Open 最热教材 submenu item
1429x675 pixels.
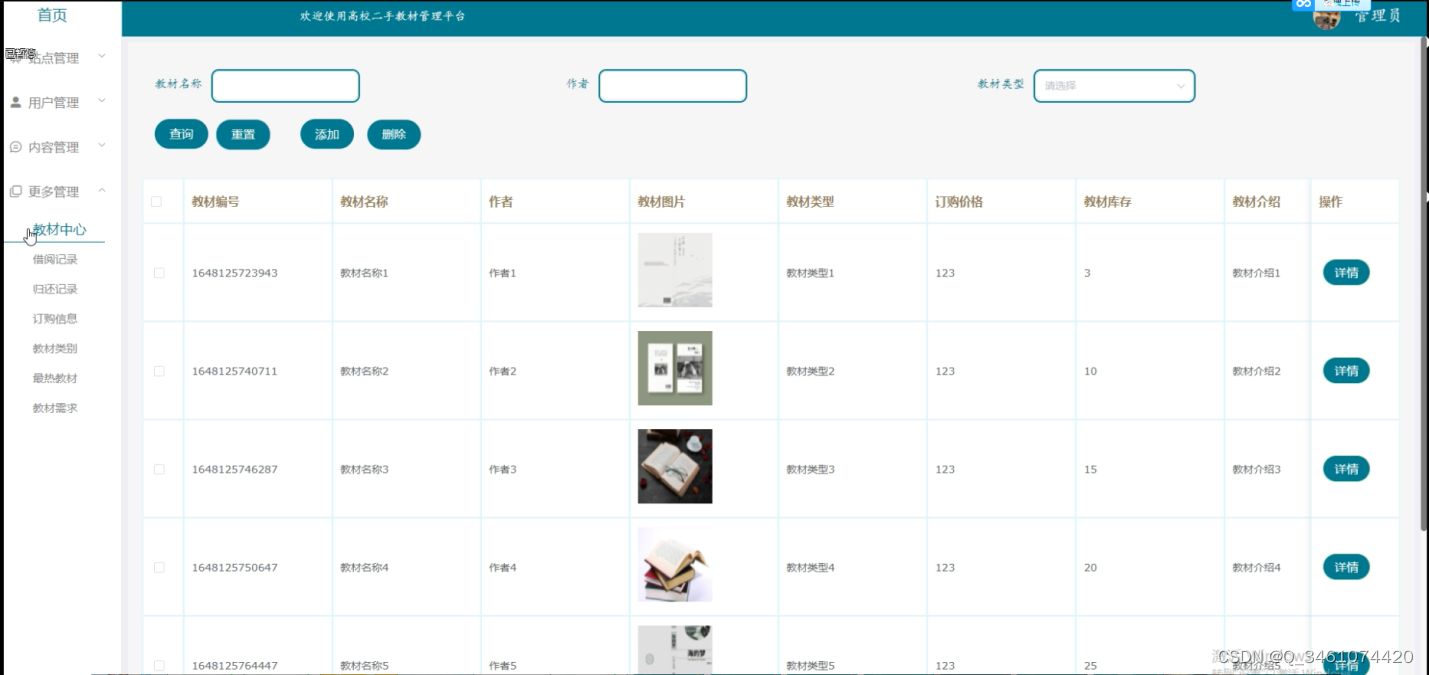(x=55, y=378)
